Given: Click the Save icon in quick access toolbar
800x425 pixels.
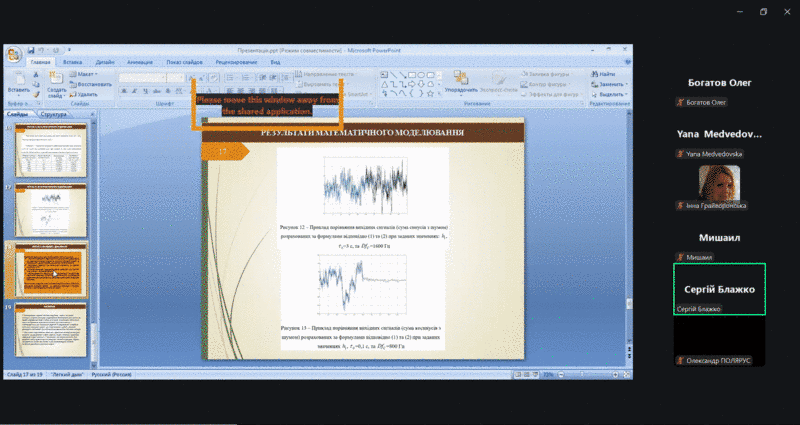Looking at the screenshot, I should [32, 49].
